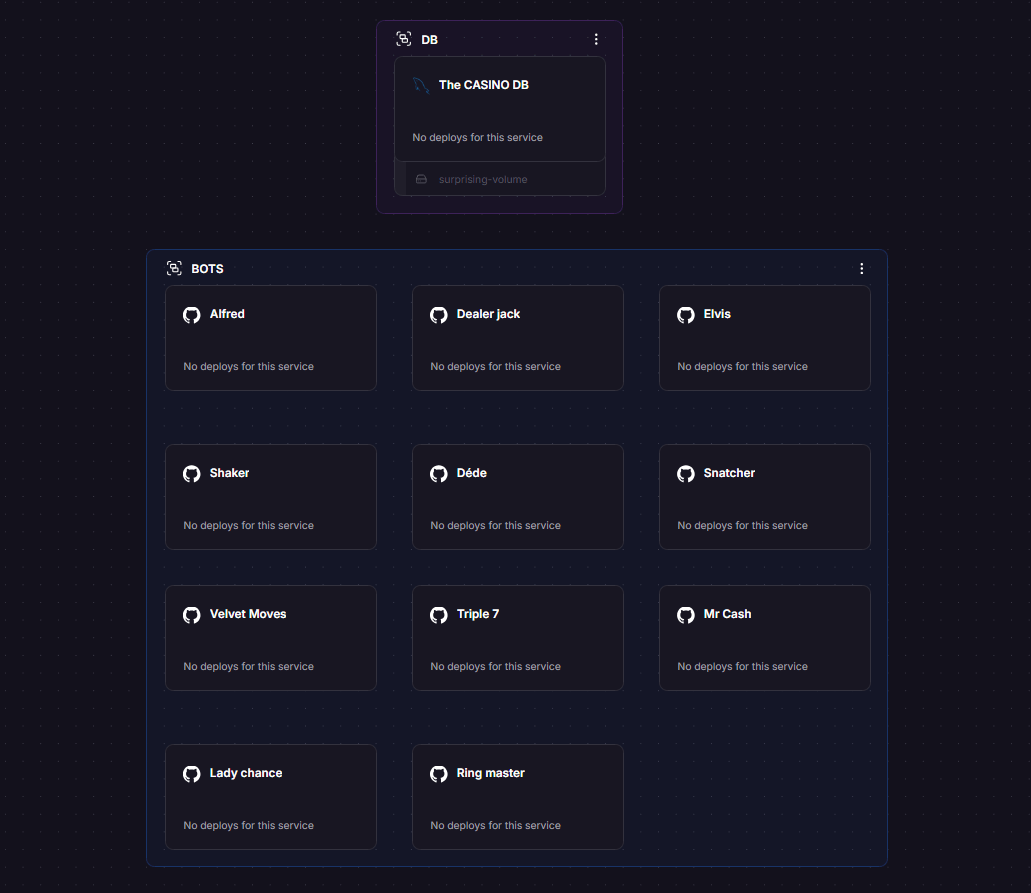1031x893 pixels.
Task: Open the Shaker service card
Action: click(270, 497)
